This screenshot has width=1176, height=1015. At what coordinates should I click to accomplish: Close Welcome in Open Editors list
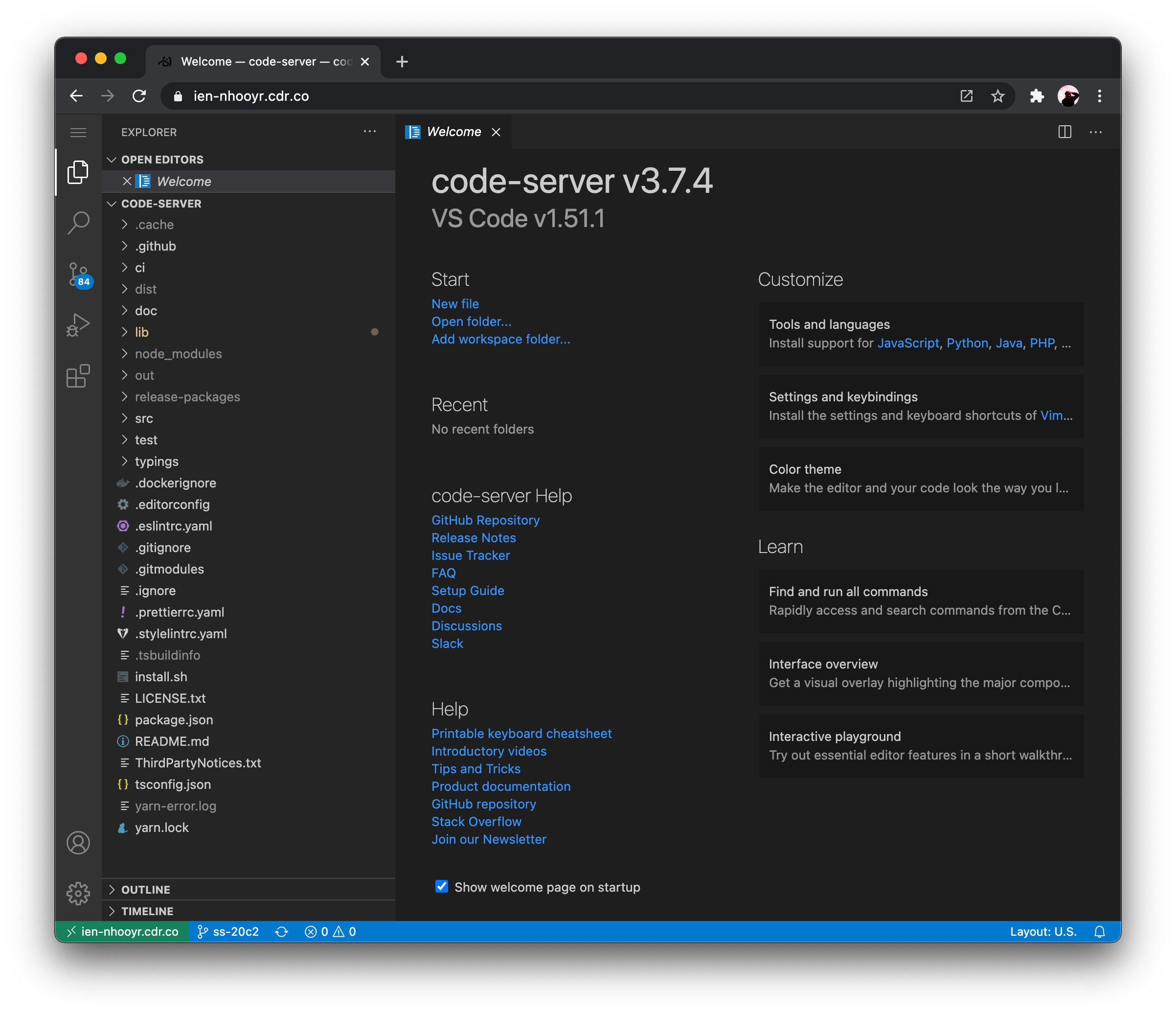(127, 181)
